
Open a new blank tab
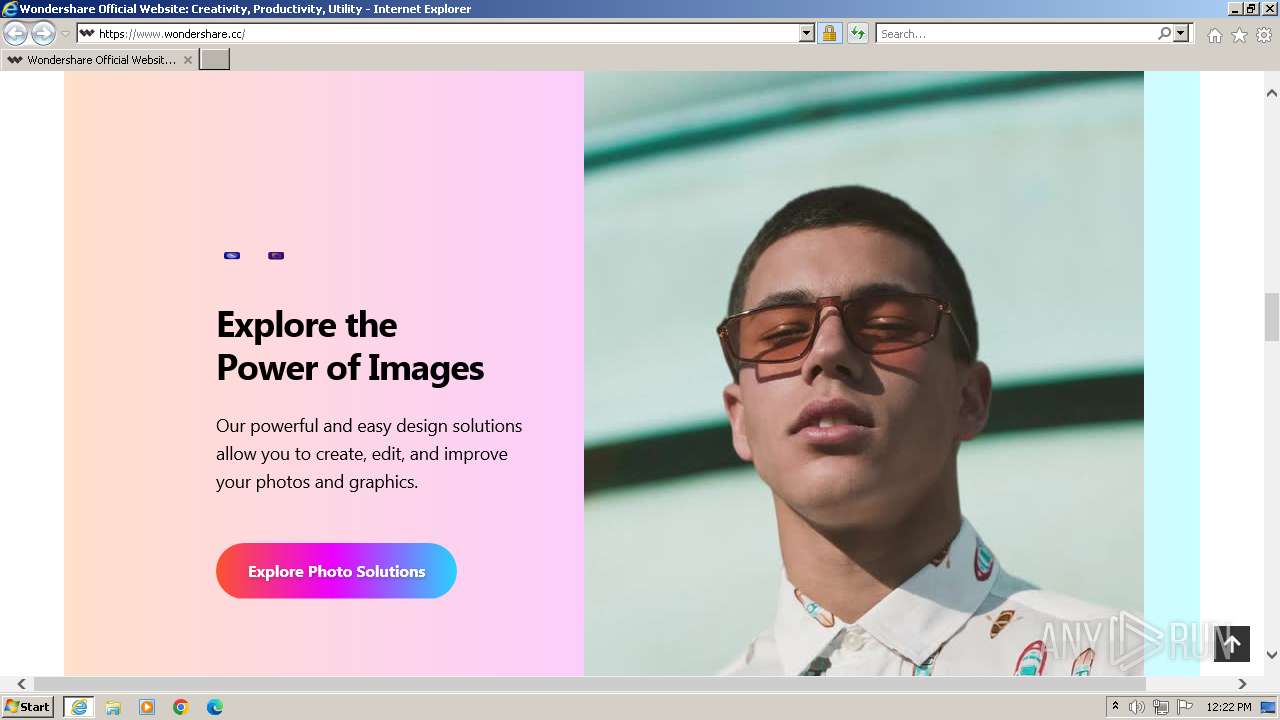pyautogui.click(x=215, y=60)
